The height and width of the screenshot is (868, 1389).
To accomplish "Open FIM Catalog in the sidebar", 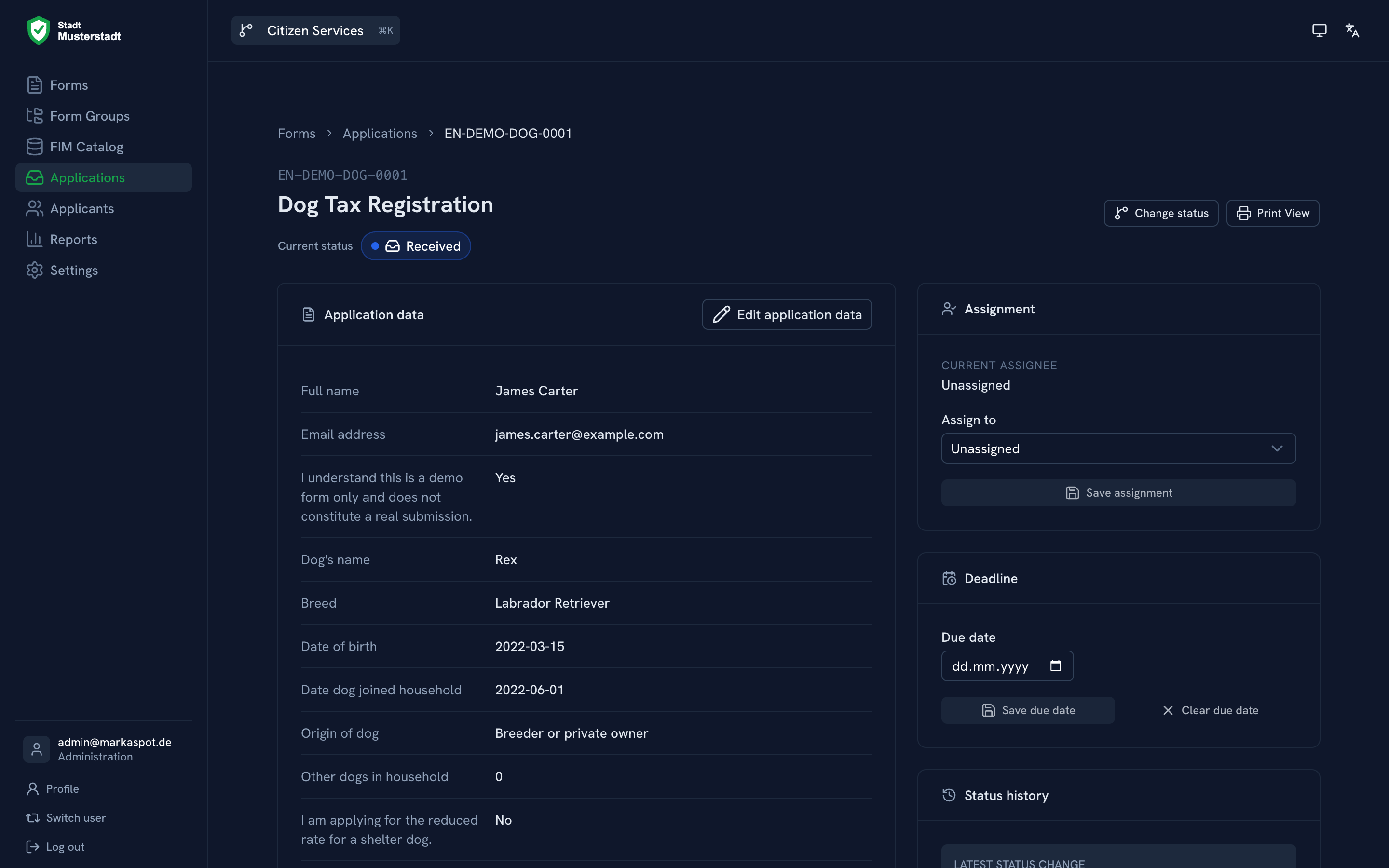I will 103,147.
